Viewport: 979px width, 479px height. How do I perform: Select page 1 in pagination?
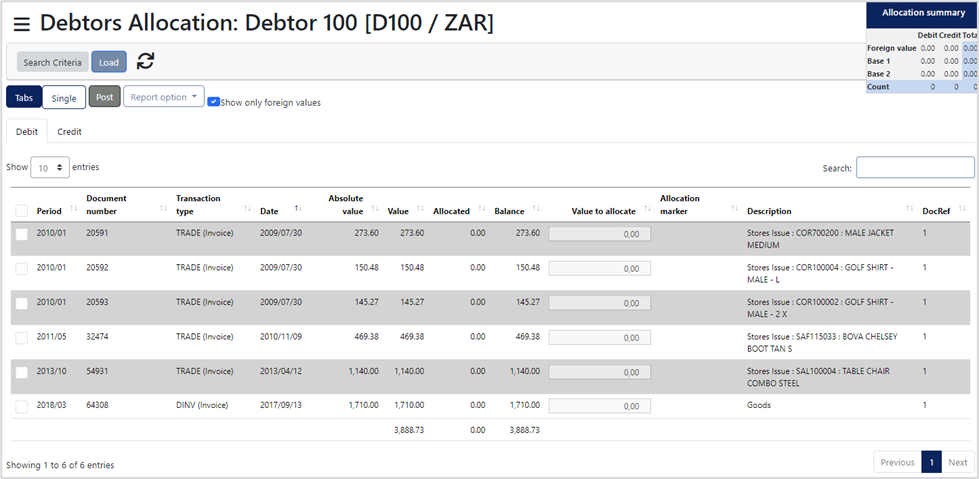coord(932,462)
